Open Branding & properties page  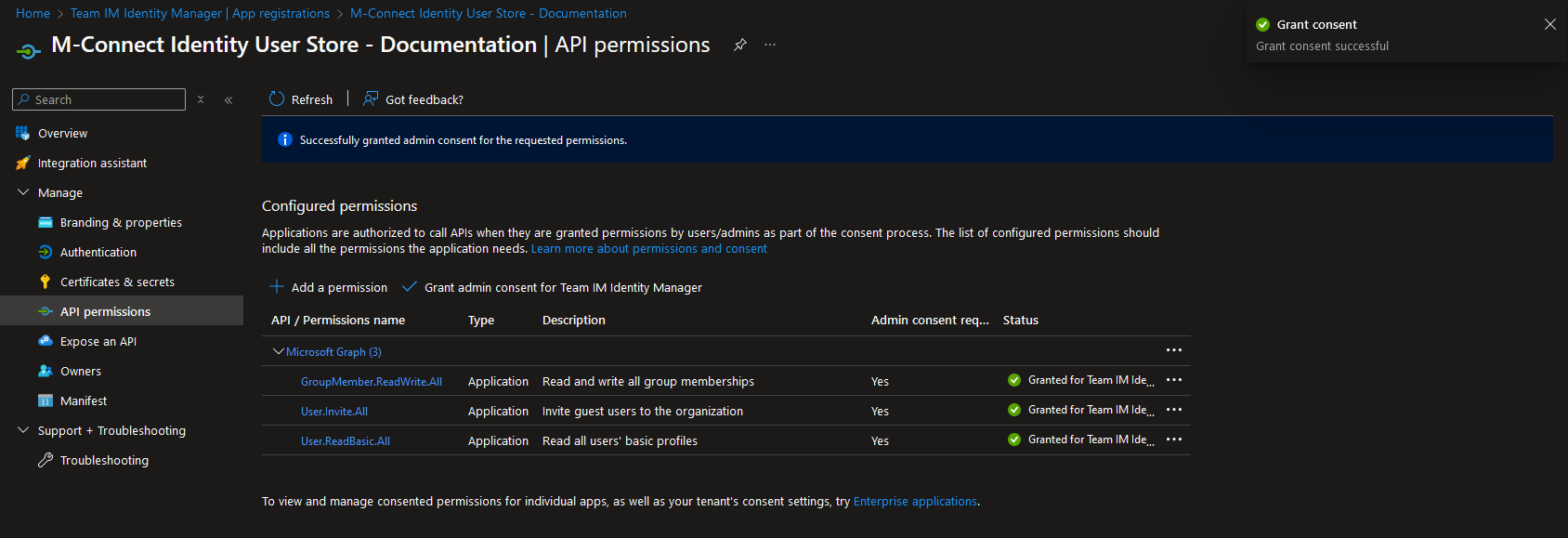click(x=122, y=222)
